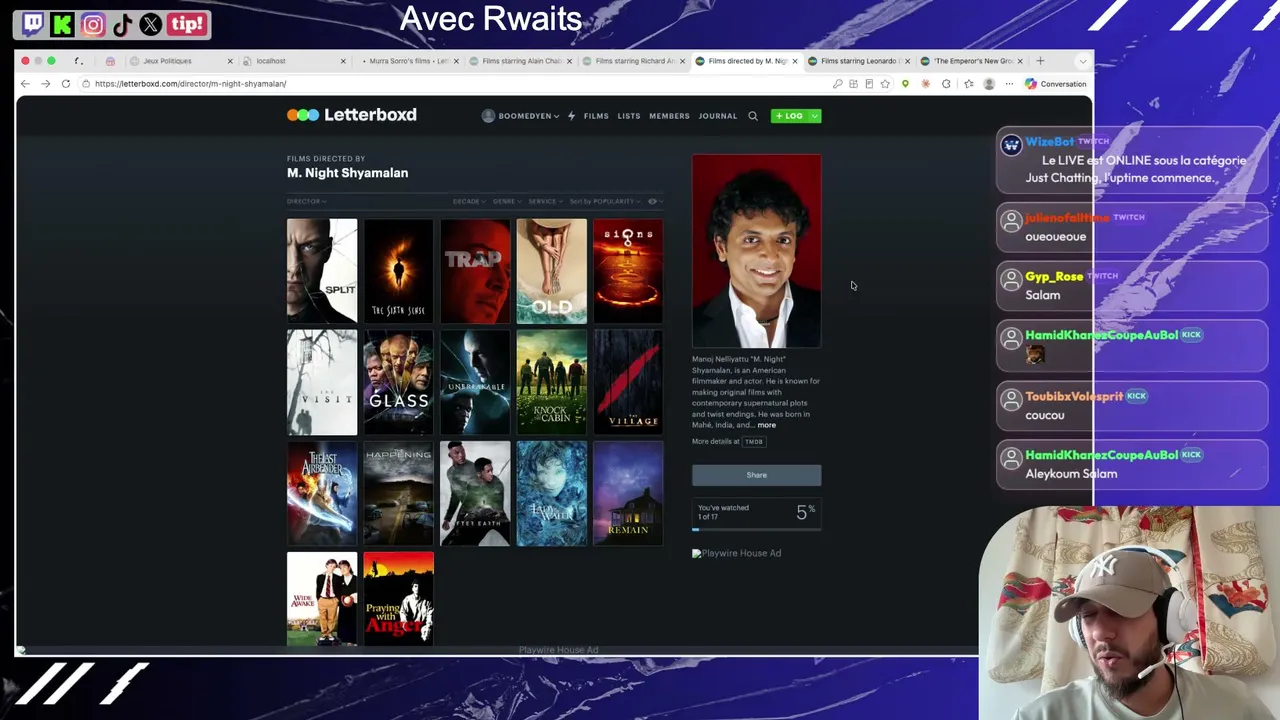Viewport: 1280px width, 720px height.
Task: Open a new browser tab
Action: (1040, 61)
